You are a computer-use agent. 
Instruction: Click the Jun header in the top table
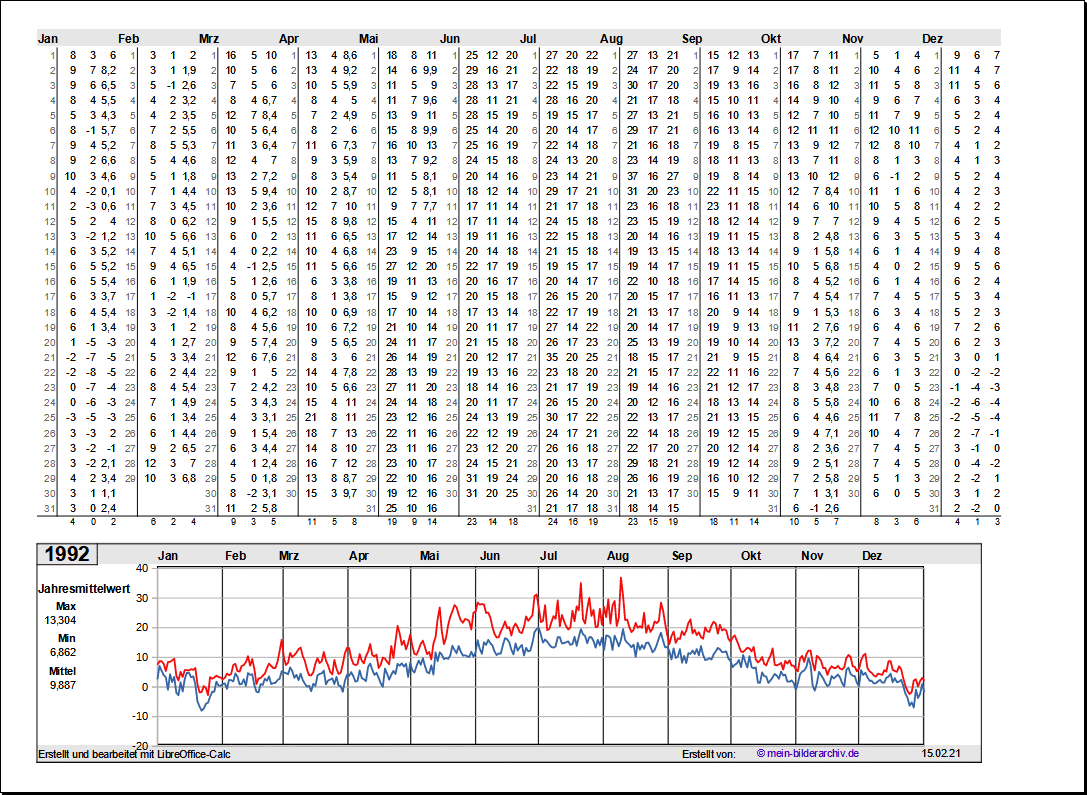[450, 39]
